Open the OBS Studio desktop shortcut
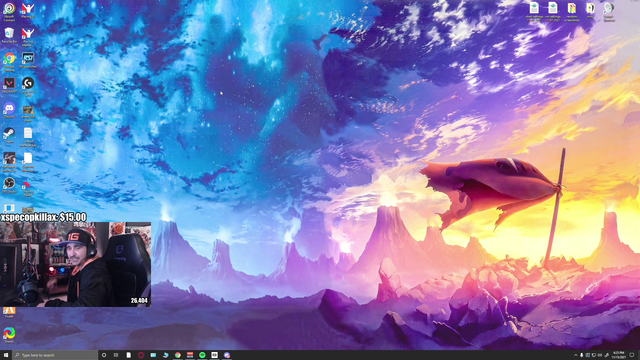The image size is (640, 360). click(x=9, y=185)
